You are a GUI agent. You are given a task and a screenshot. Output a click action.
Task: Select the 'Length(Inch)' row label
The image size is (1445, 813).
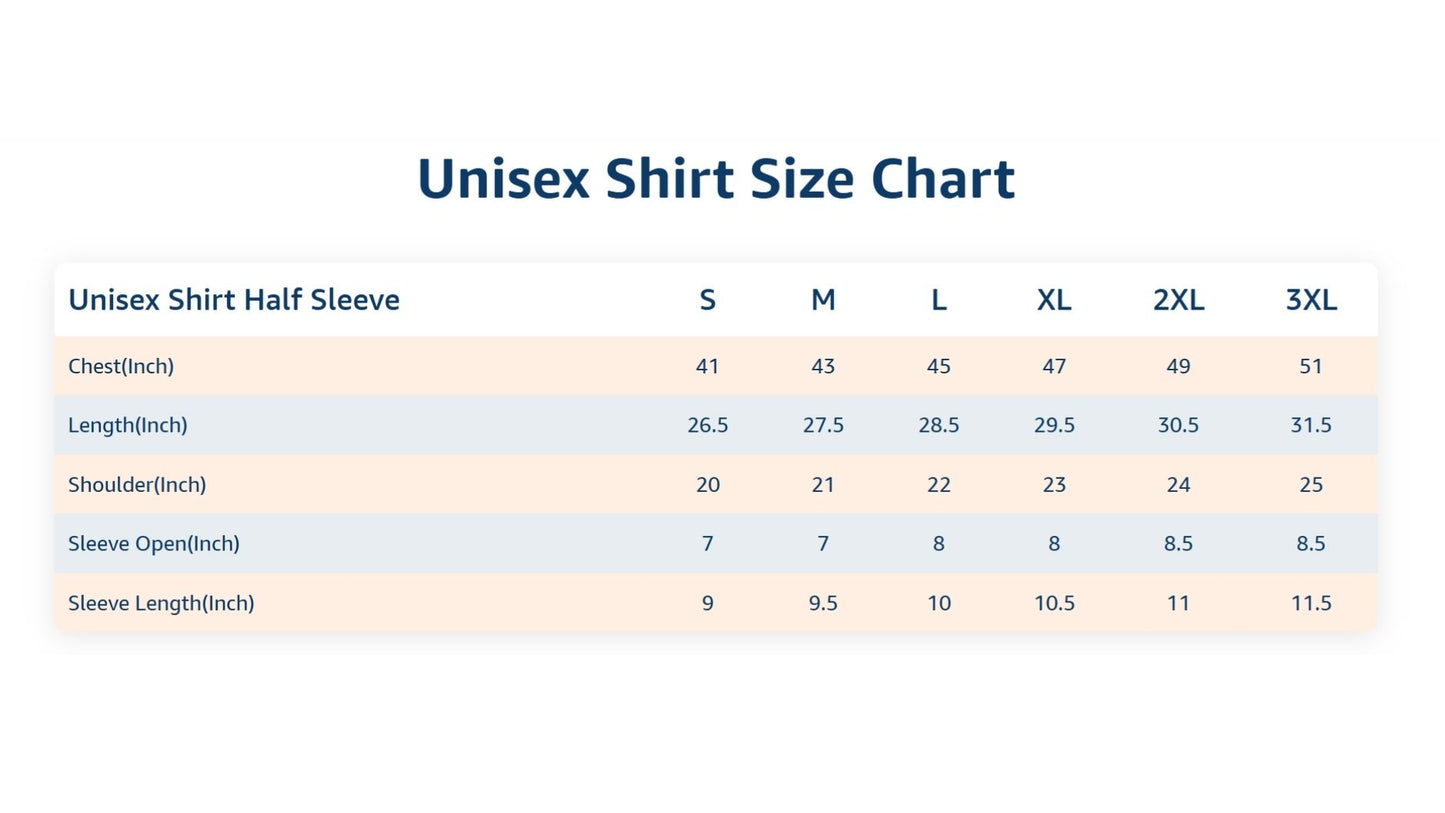[x=128, y=425]
